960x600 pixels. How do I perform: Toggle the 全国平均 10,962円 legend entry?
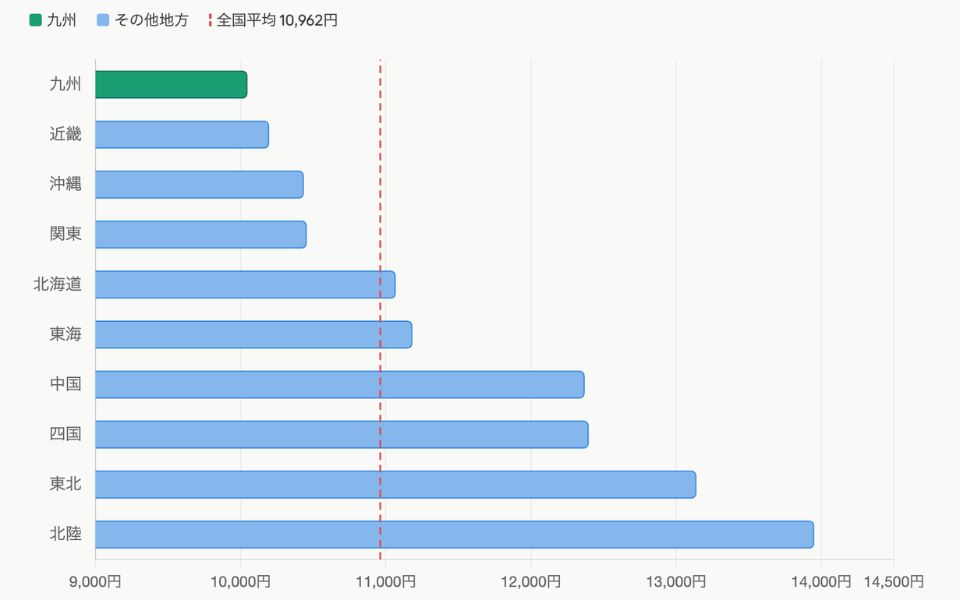(x=272, y=20)
